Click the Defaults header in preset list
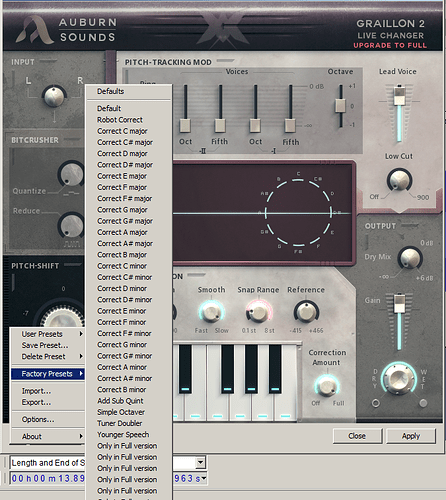Viewport: 446px width, 500px height. 129,91
